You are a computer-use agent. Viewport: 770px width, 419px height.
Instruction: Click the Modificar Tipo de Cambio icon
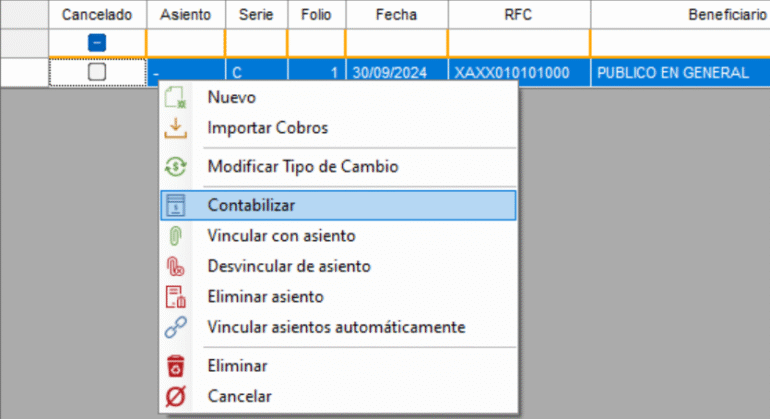point(175,167)
